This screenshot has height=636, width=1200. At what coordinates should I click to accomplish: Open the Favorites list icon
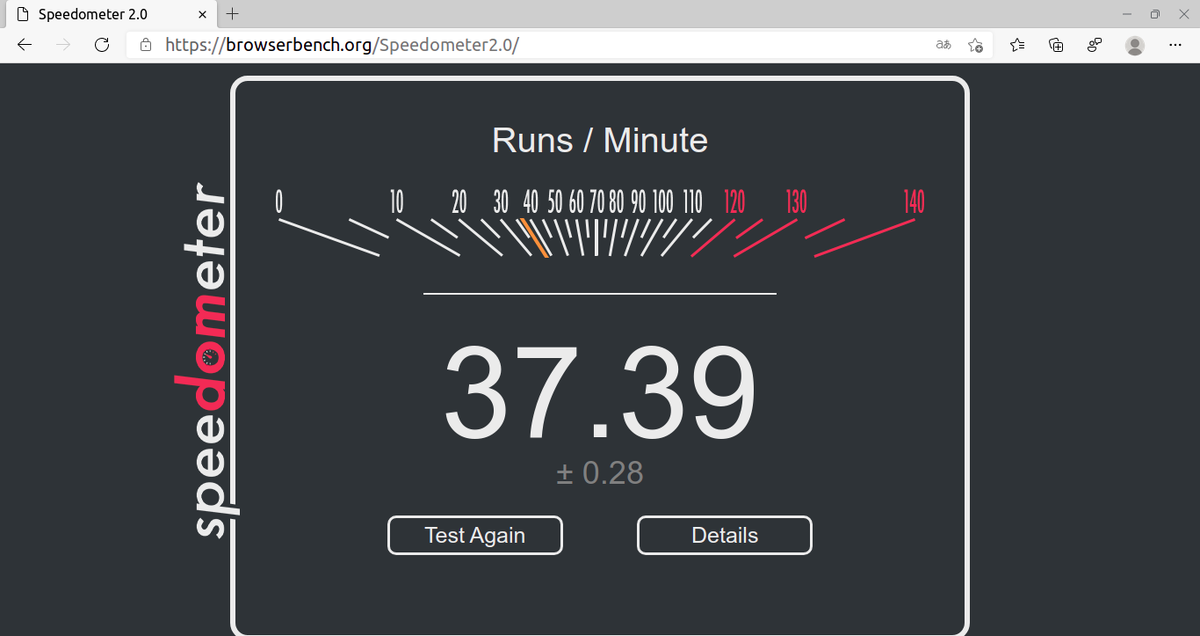pyautogui.click(x=1017, y=45)
